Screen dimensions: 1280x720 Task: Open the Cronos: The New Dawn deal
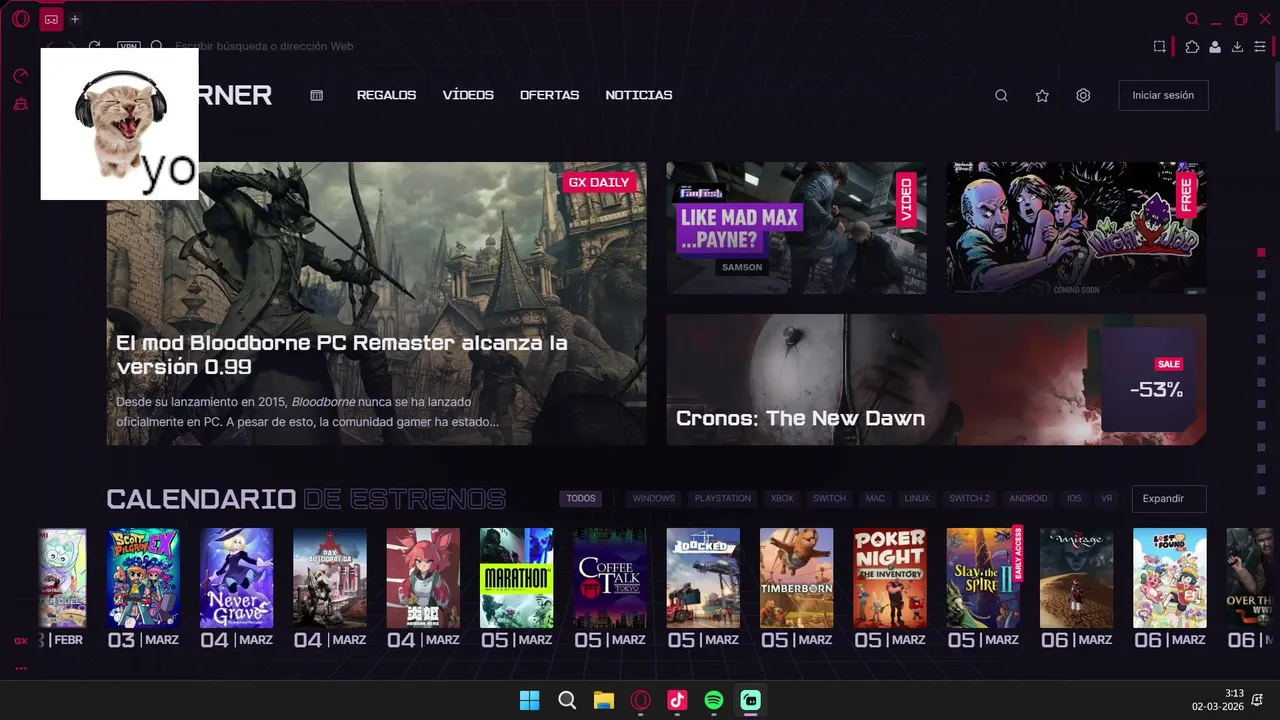(x=936, y=380)
